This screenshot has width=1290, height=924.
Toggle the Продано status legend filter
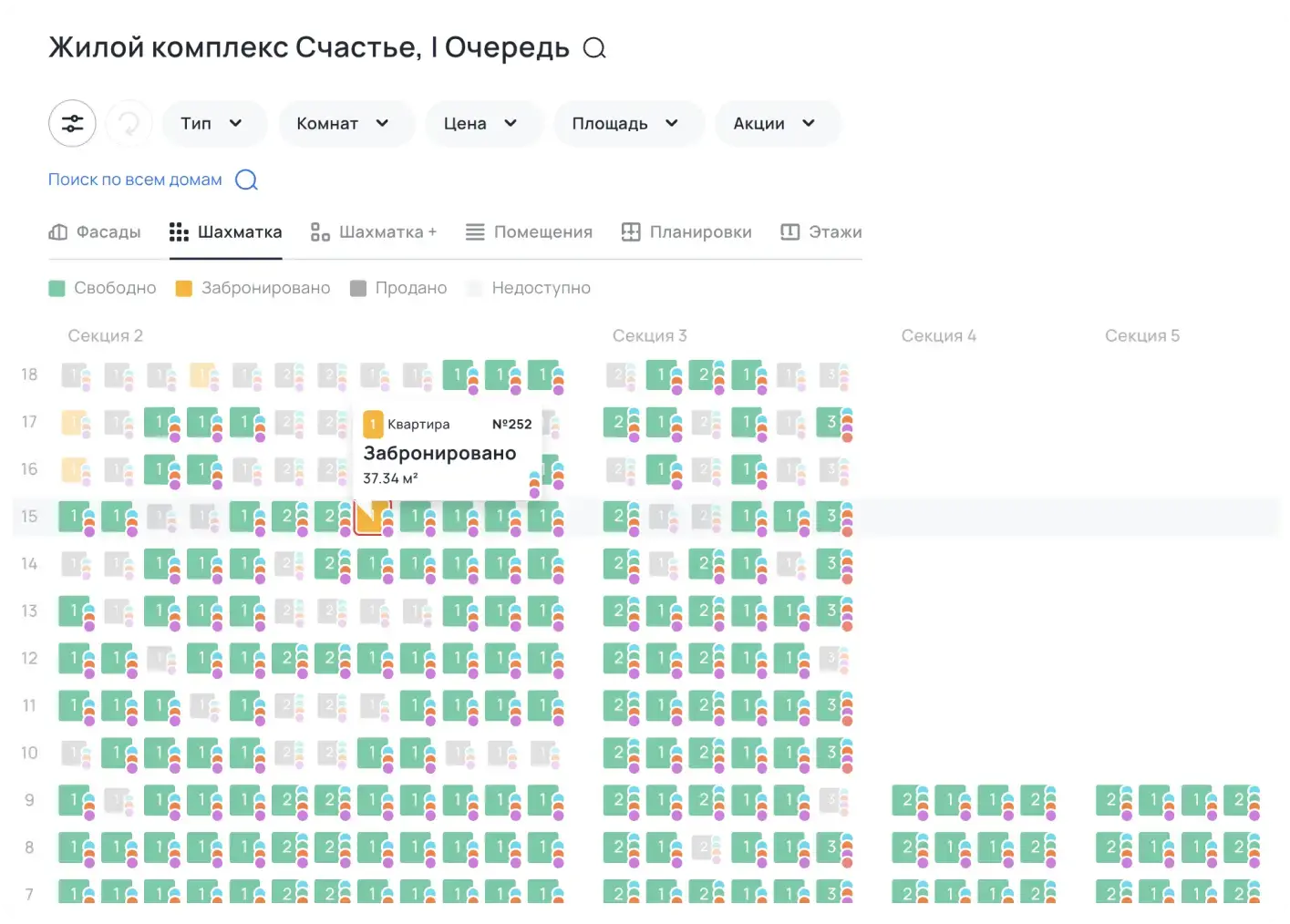tap(398, 288)
